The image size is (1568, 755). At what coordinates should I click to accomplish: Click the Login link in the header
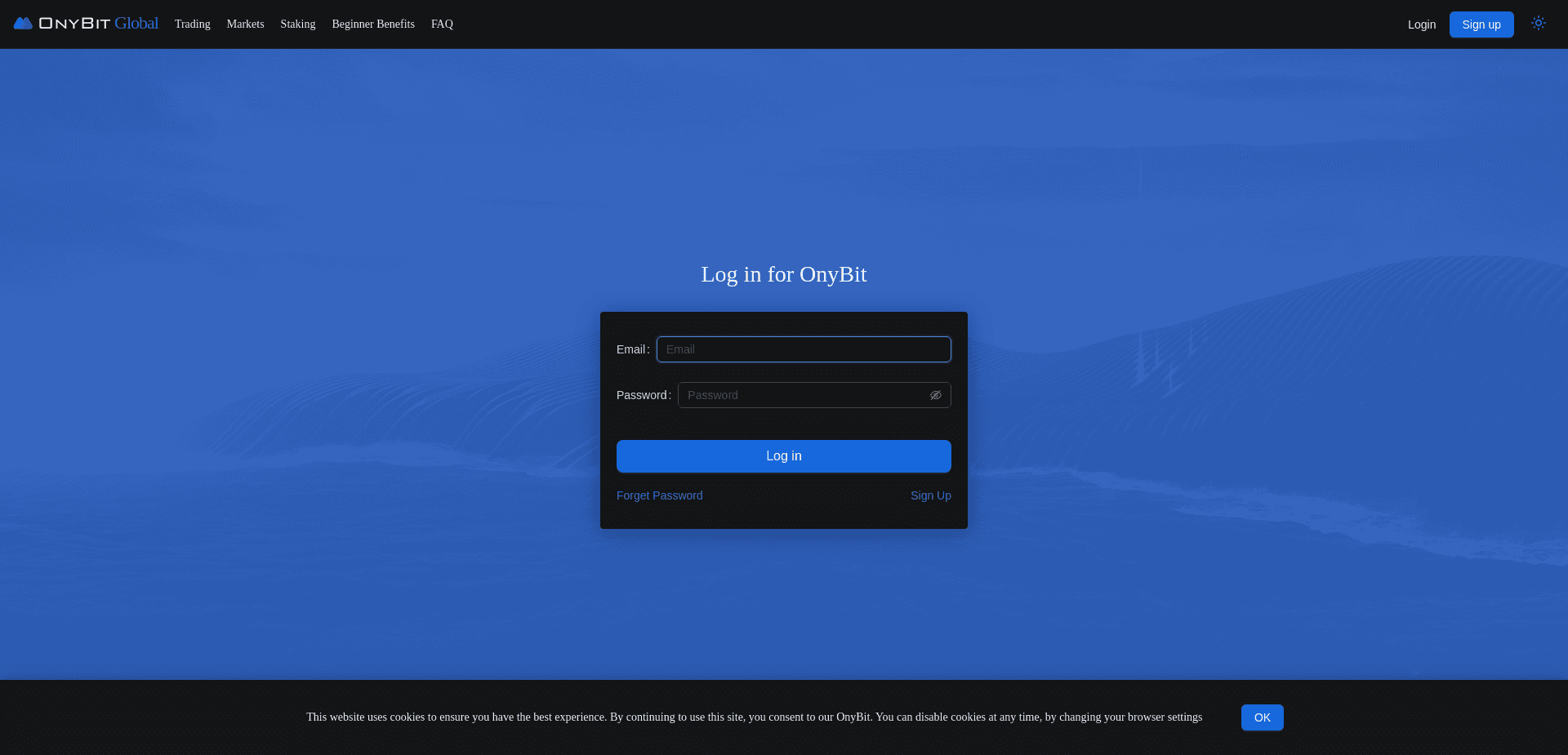point(1421,24)
